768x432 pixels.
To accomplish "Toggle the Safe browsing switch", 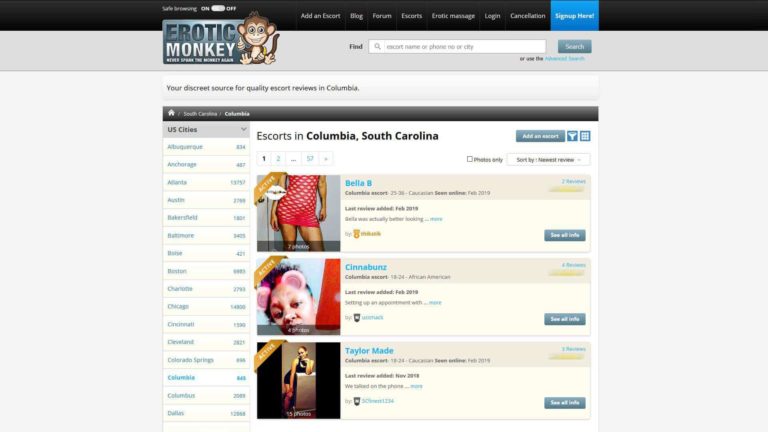I will click(x=218, y=8).
